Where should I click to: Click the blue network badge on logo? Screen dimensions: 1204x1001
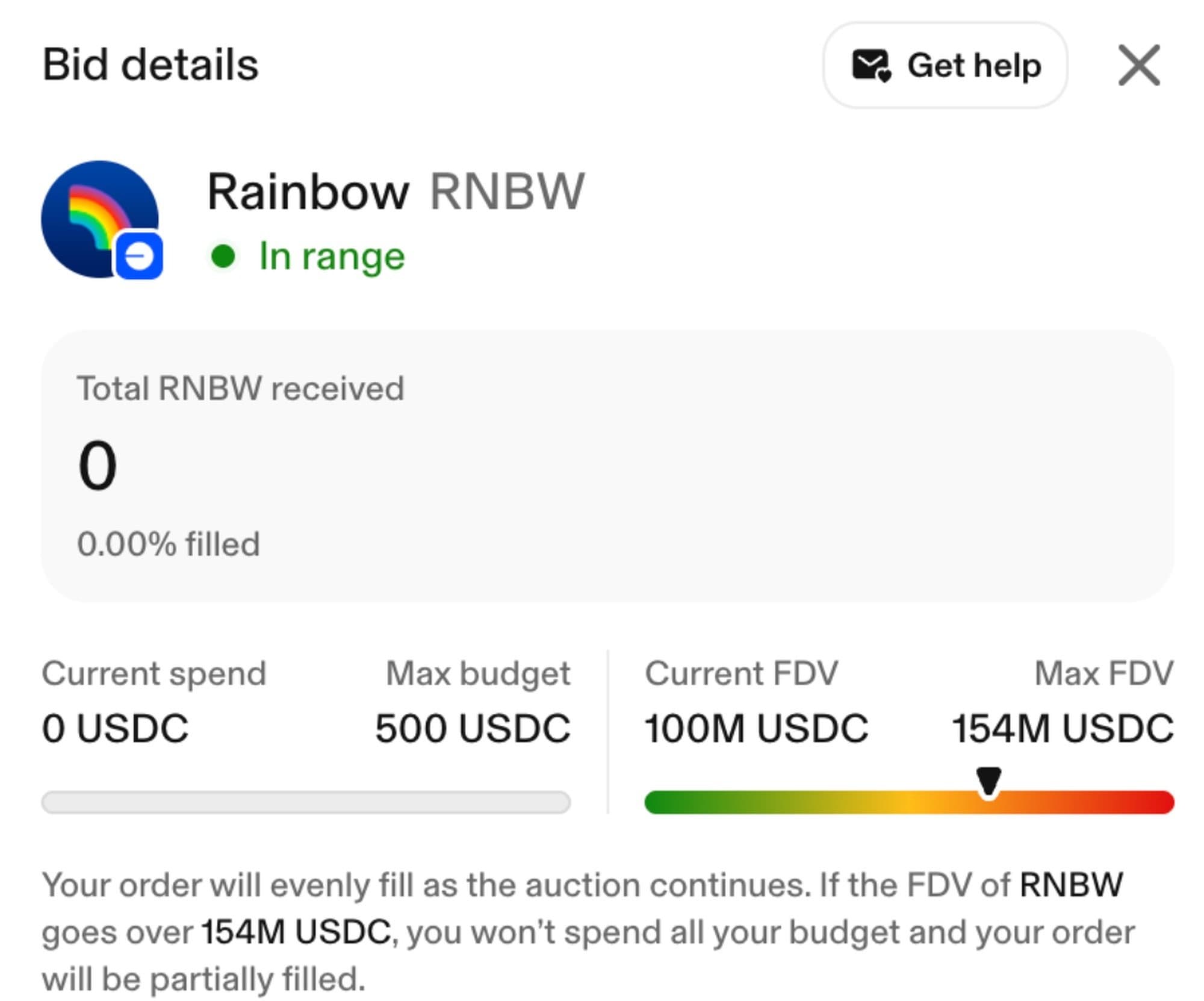(139, 257)
